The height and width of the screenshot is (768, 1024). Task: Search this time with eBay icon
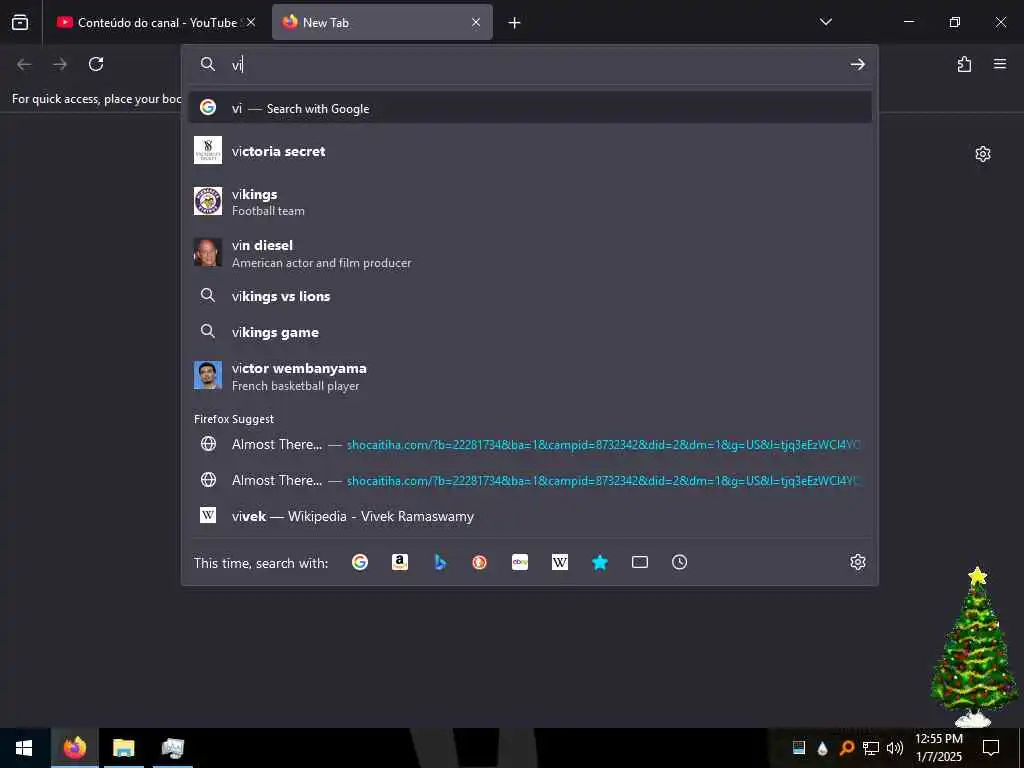[x=520, y=562]
